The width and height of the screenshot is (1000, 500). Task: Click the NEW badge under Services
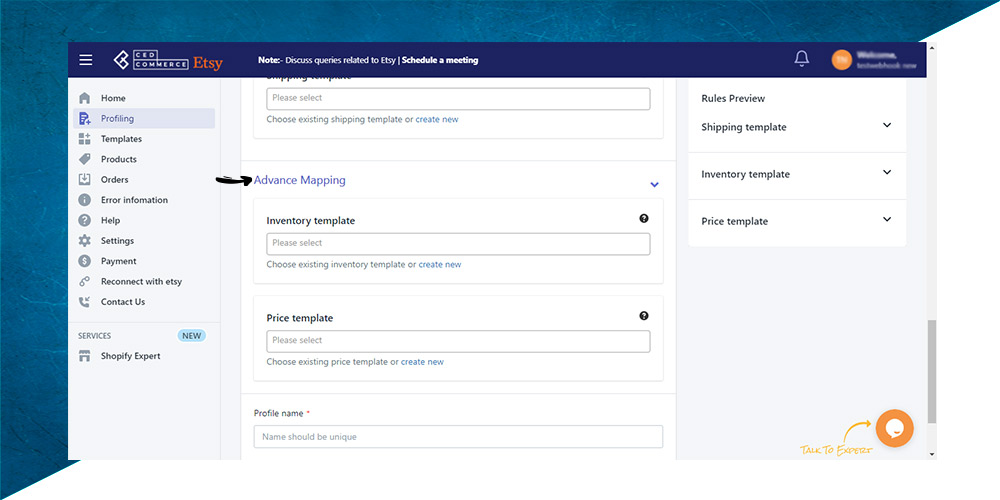[x=191, y=336]
